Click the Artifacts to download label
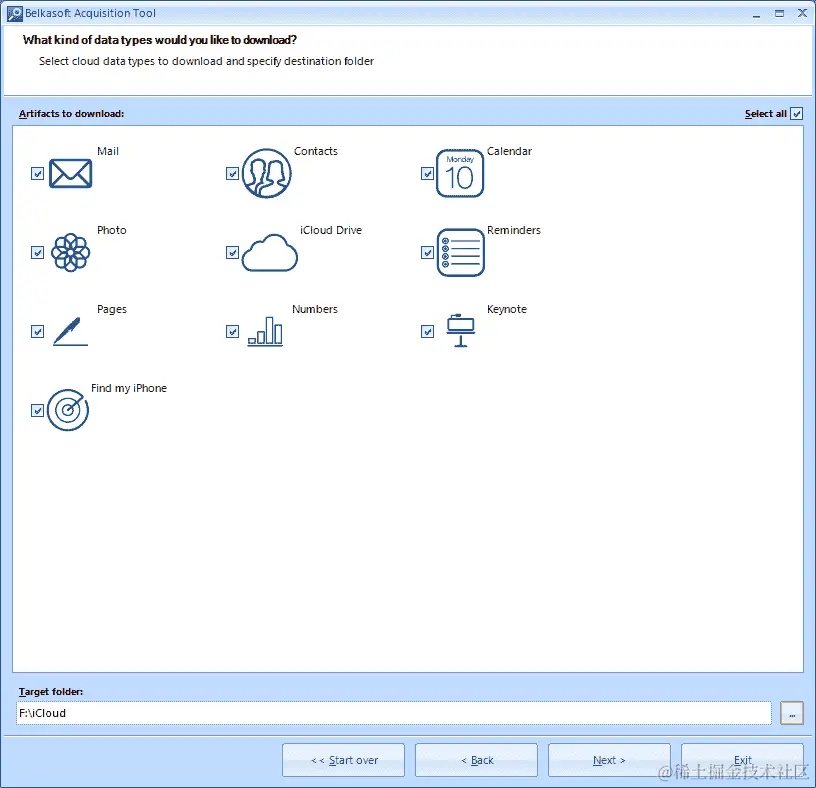Image resolution: width=816 pixels, height=788 pixels. [x=71, y=113]
